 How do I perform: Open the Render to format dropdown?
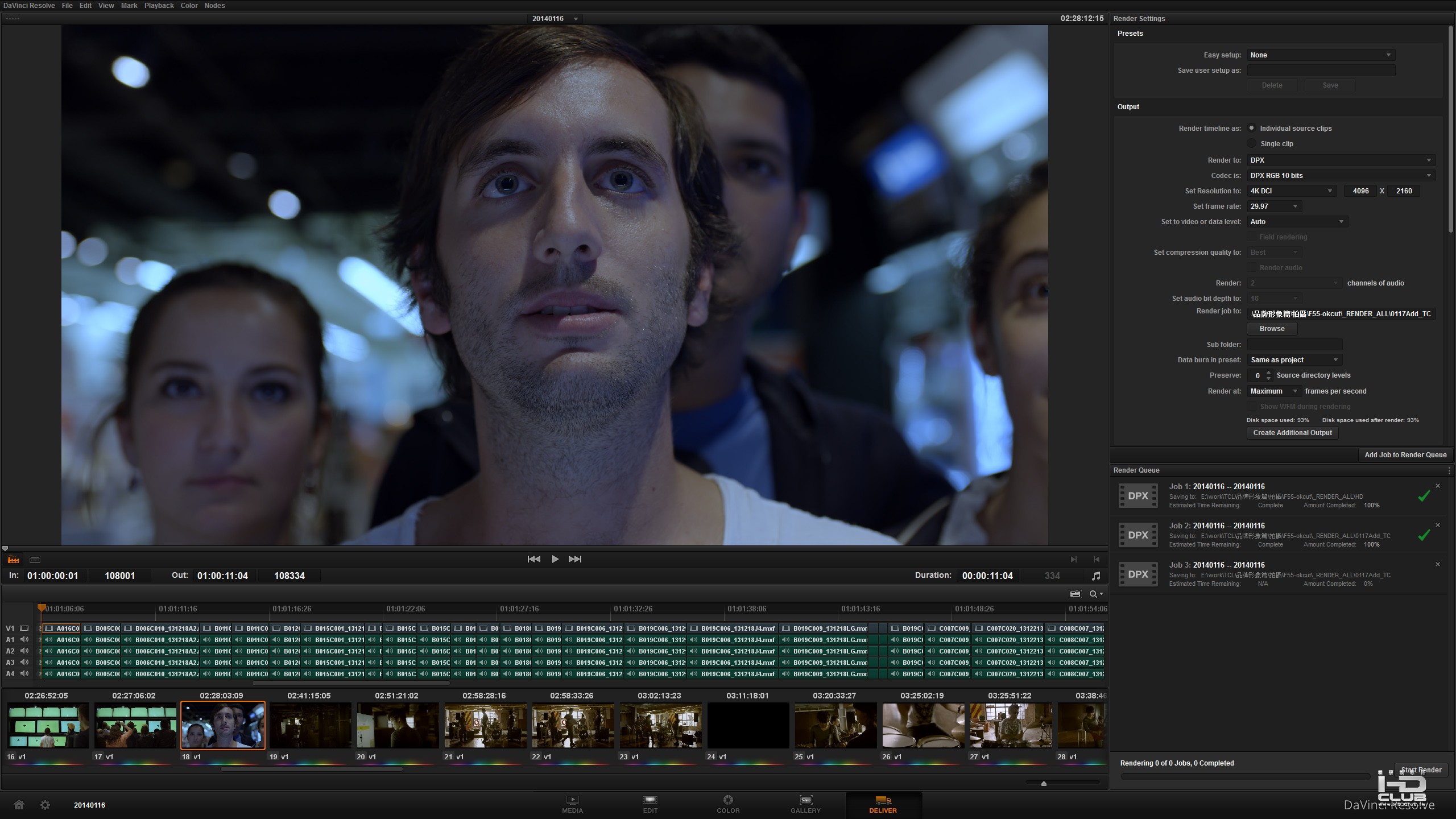pos(1341,160)
